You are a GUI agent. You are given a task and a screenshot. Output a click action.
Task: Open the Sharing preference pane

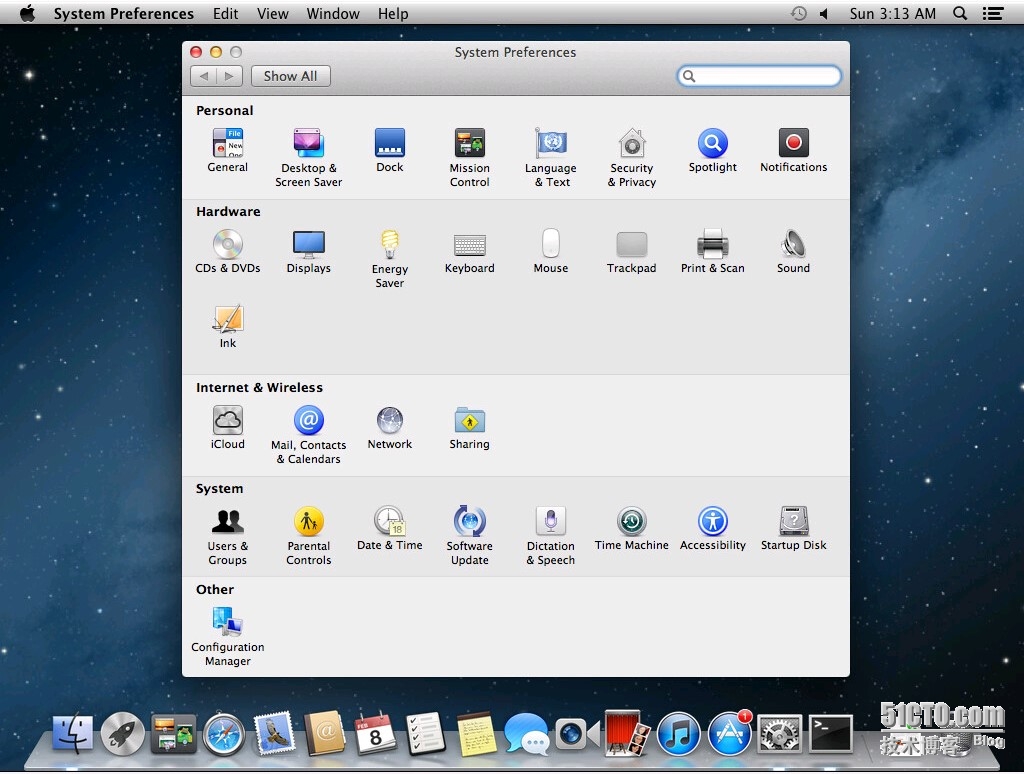[470, 428]
